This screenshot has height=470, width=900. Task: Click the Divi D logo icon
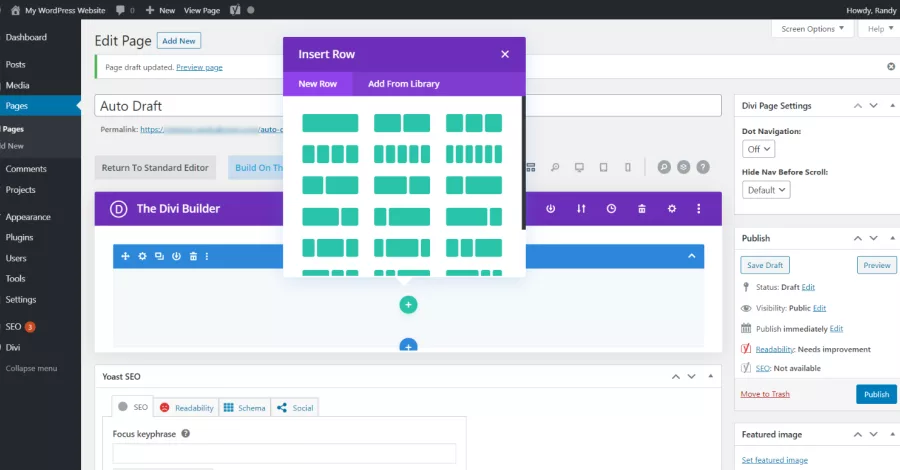(118, 209)
